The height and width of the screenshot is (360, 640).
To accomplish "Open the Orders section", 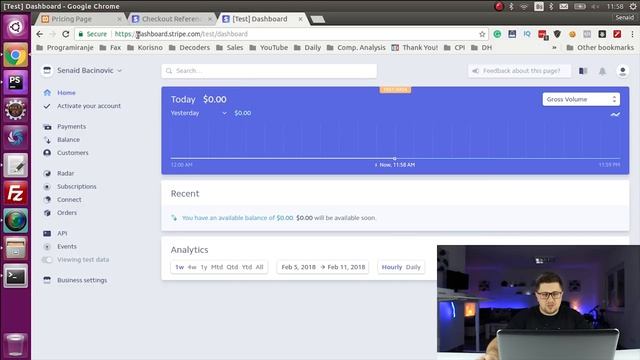I will click(x=67, y=213).
